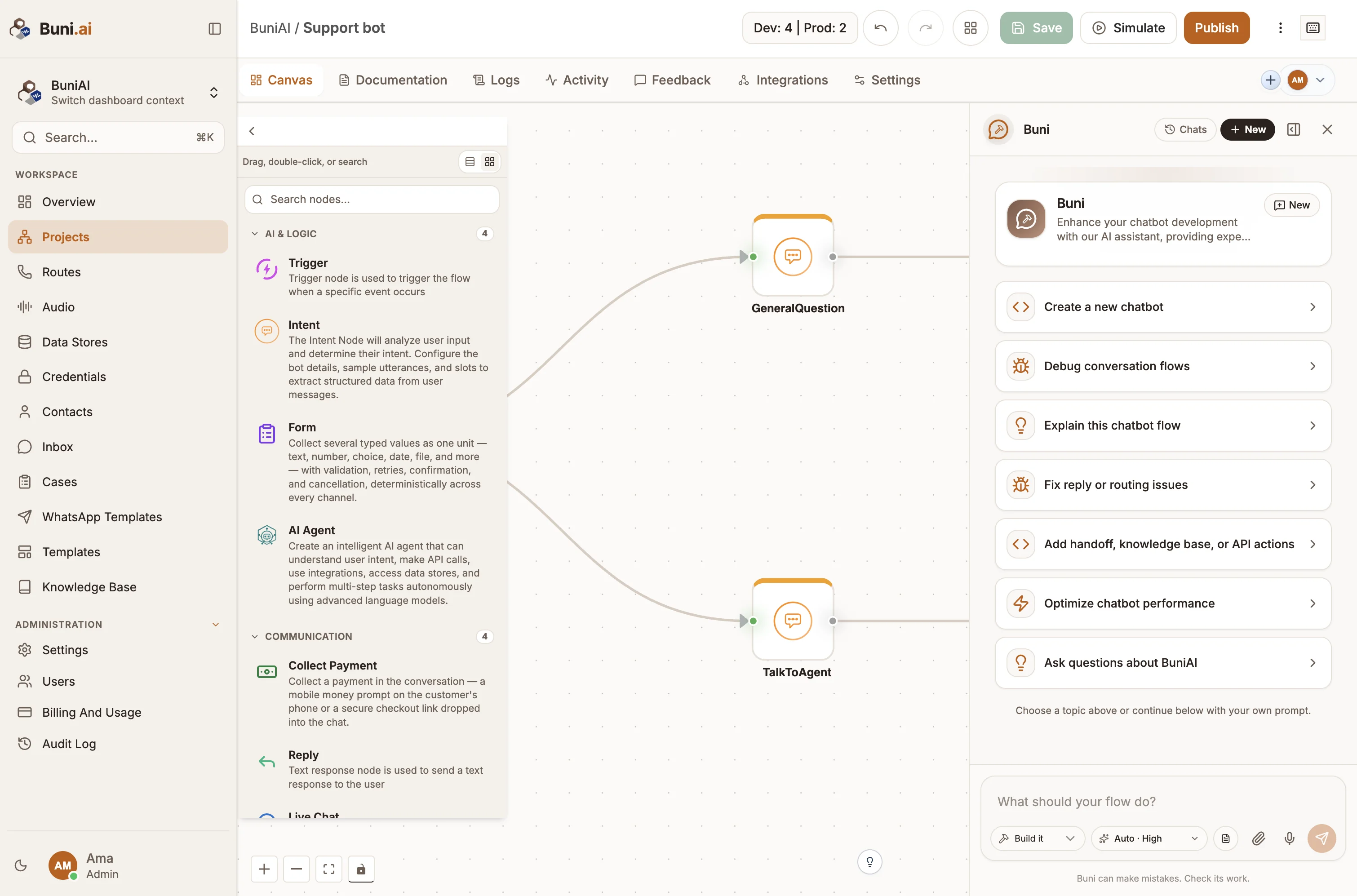Click the plus add collaborator icon
Image resolution: width=1357 pixels, height=896 pixels.
point(1270,80)
